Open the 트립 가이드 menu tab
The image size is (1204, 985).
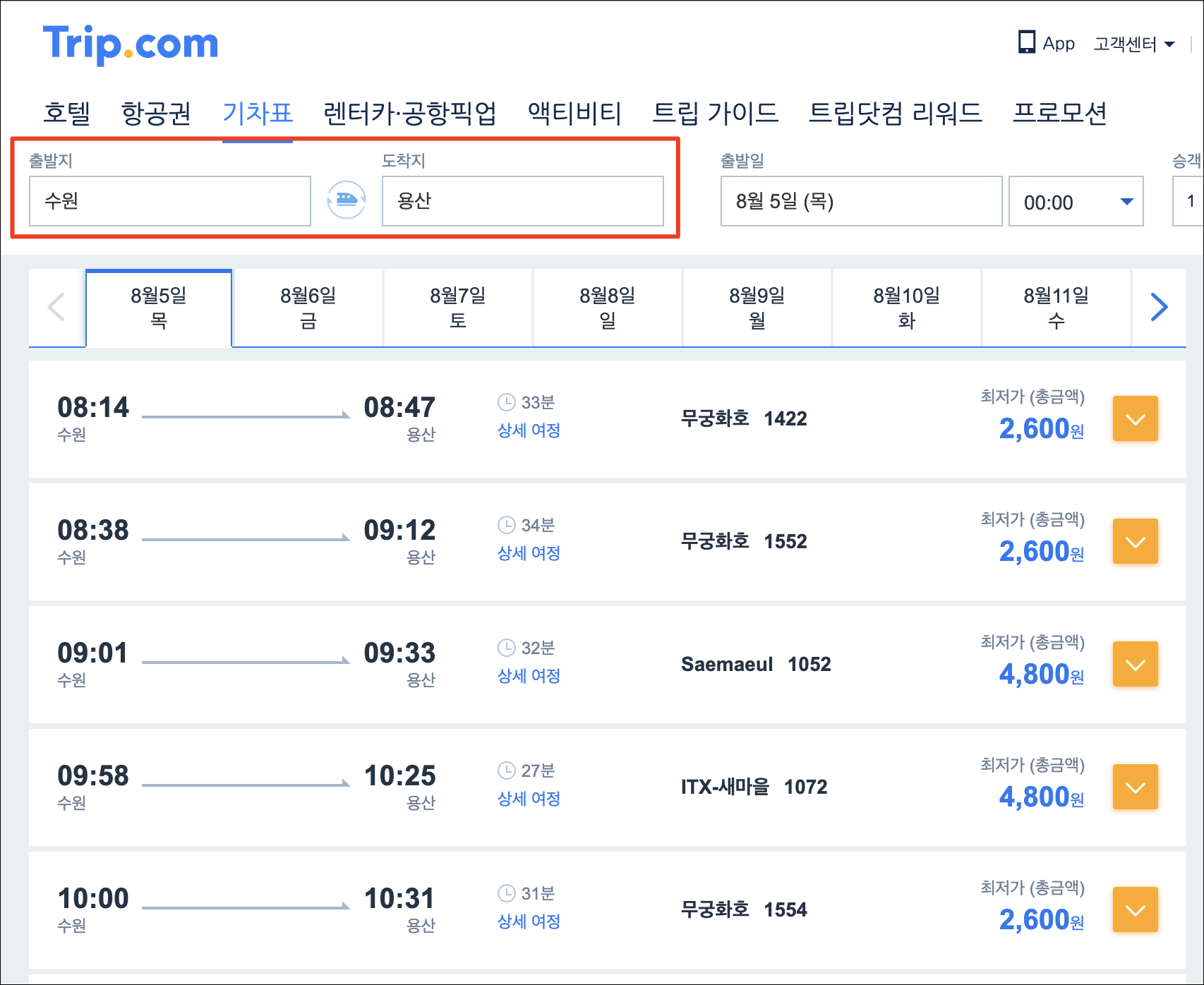coord(715,113)
